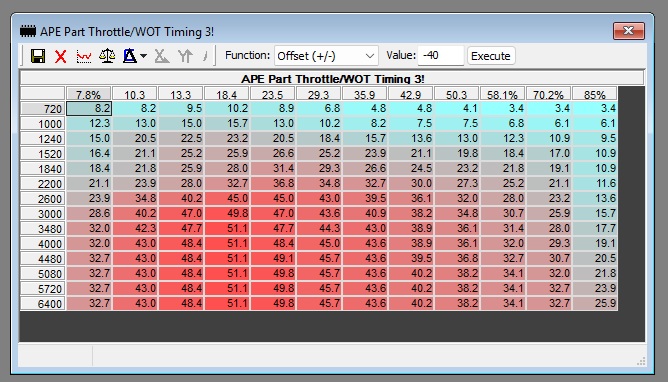Select the 10.3 column header
668x382 pixels.
tap(135, 94)
